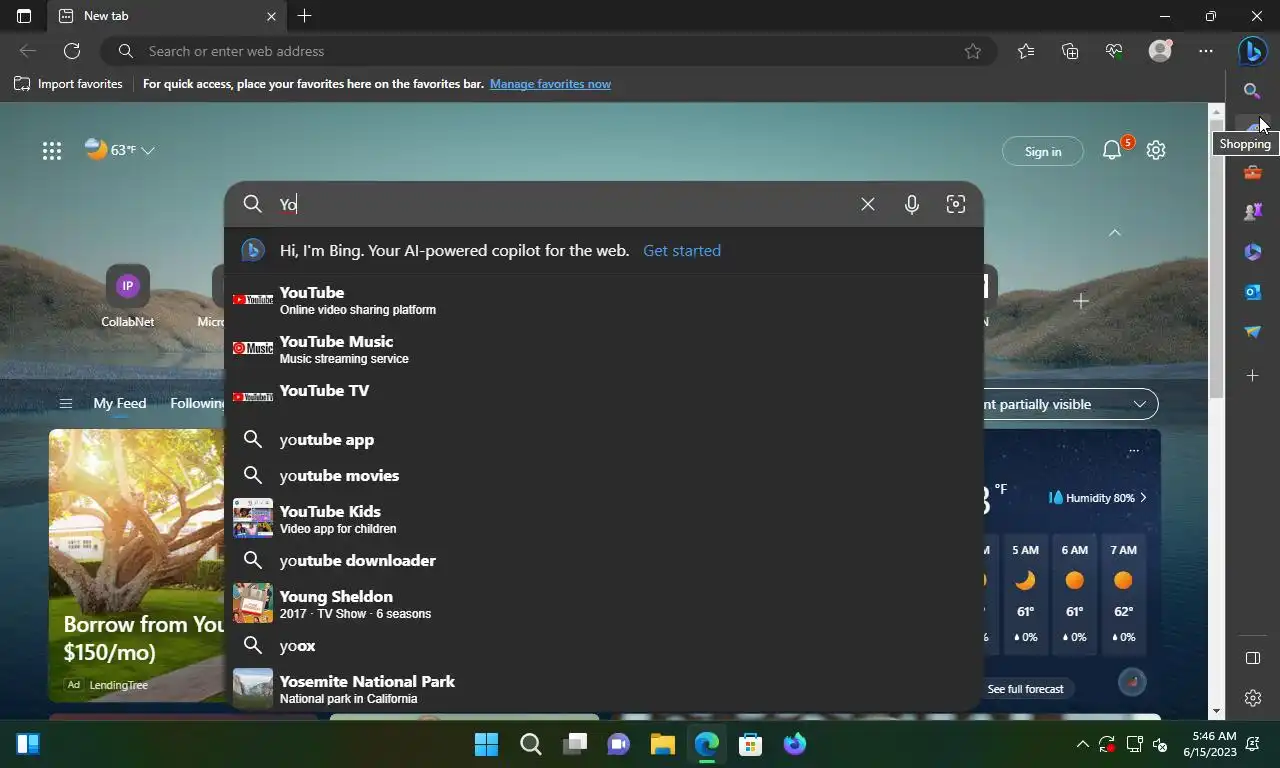Expand Humidity 80% details arrow
The image size is (1280, 768).
click(x=1143, y=497)
